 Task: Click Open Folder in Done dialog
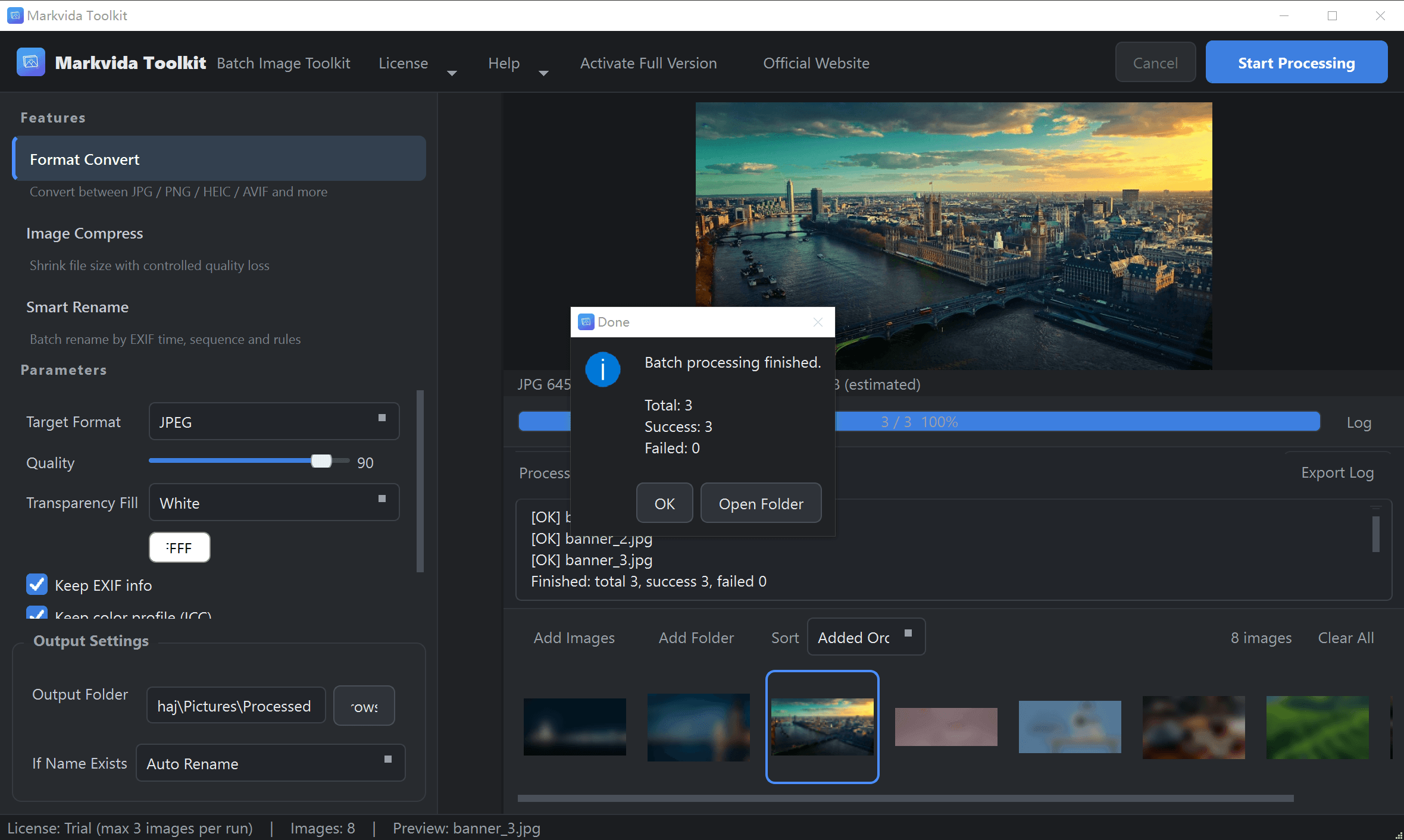pyautogui.click(x=761, y=503)
